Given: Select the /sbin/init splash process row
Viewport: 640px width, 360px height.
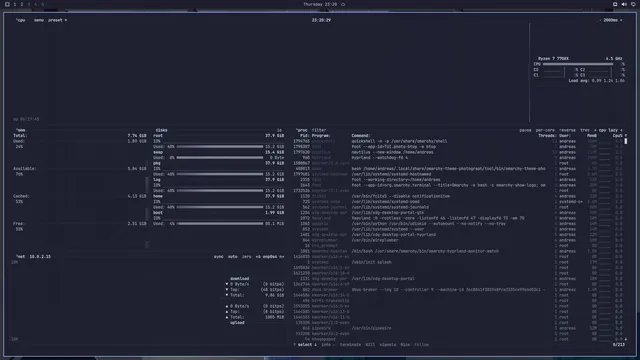Looking at the screenshot, I should [458, 262].
